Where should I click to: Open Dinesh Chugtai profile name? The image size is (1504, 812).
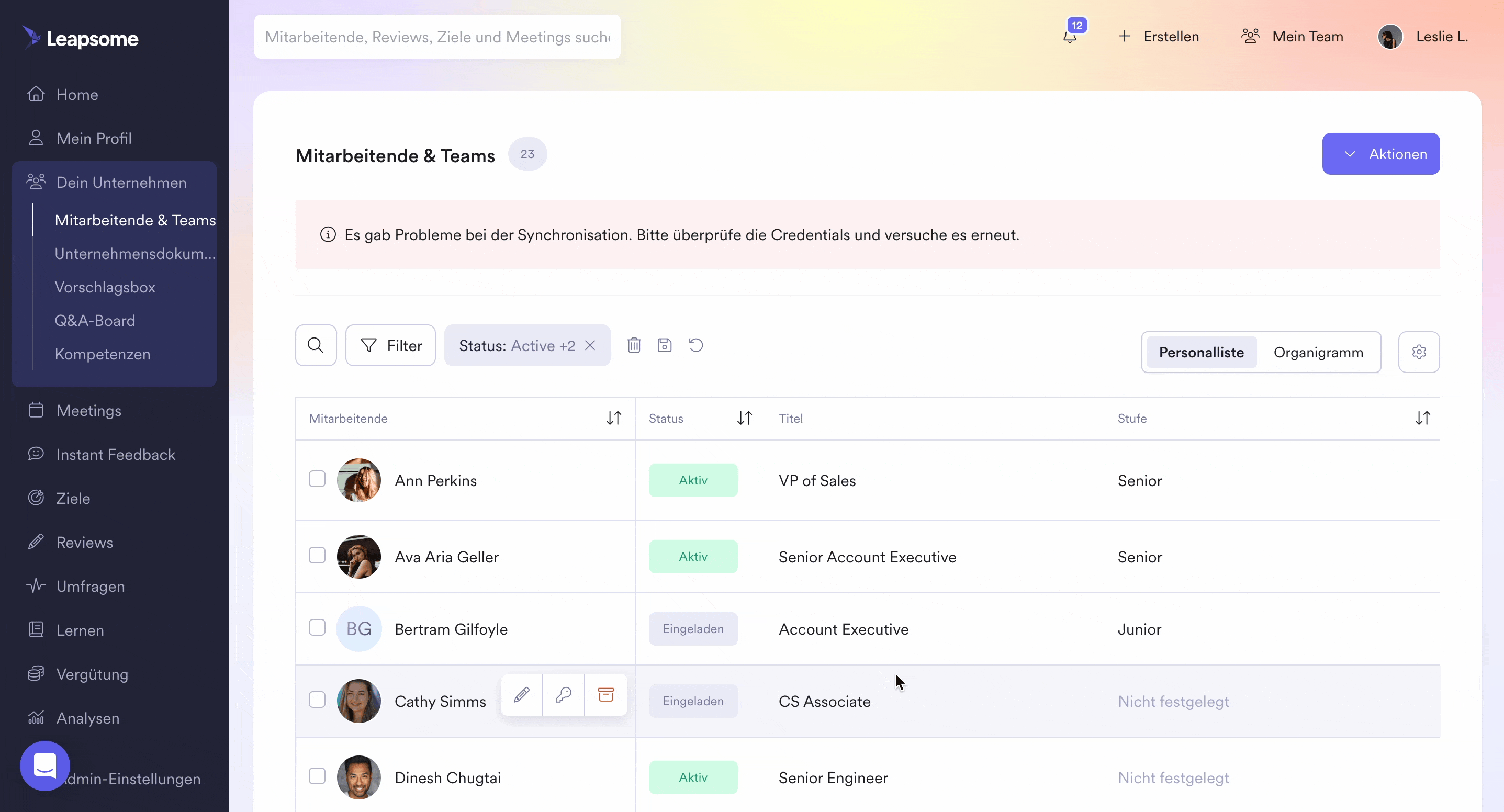(x=448, y=777)
